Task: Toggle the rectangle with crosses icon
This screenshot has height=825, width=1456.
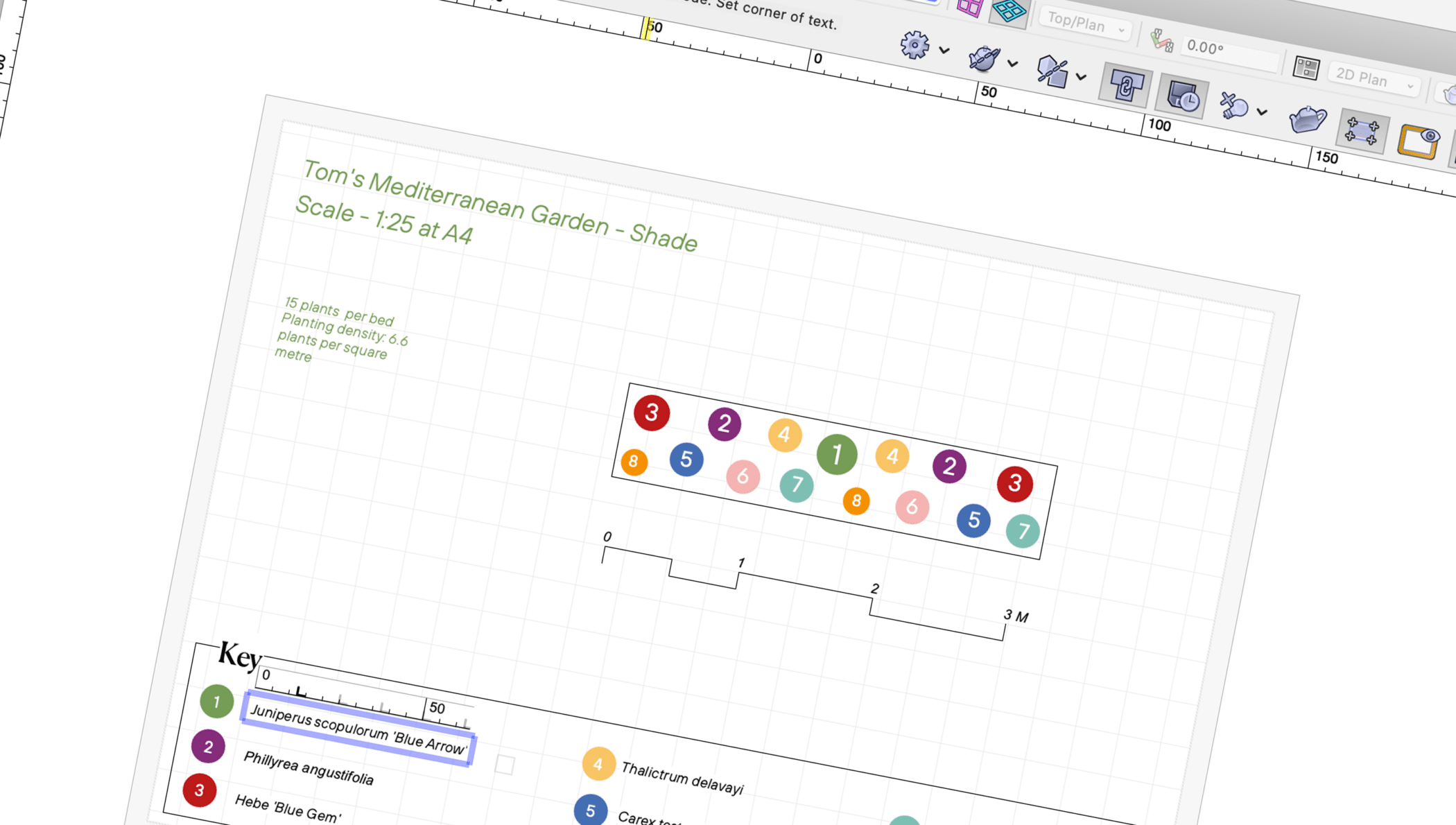Action: click(x=1362, y=131)
